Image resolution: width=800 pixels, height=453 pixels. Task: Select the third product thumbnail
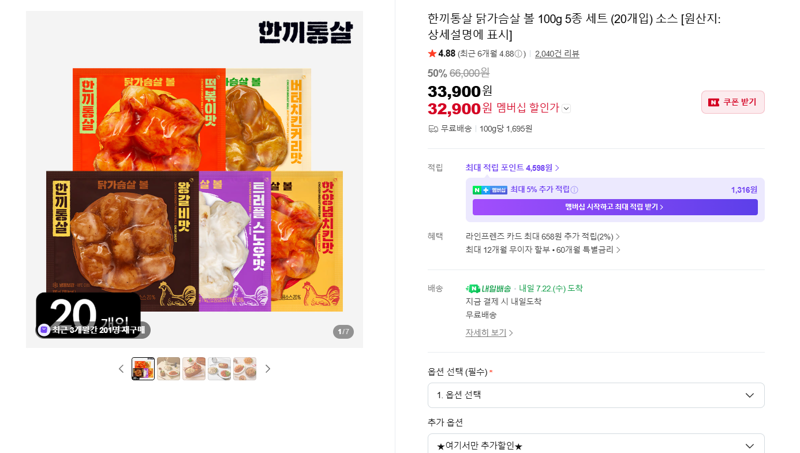click(x=194, y=368)
